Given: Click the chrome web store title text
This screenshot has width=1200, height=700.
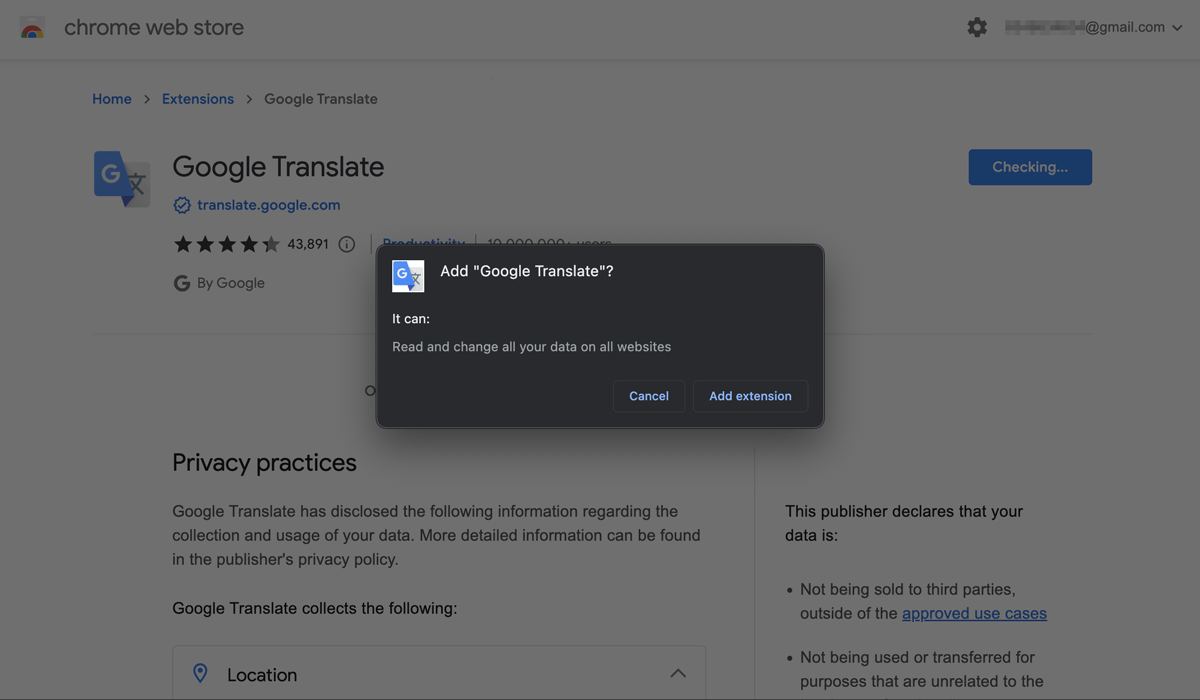Looking at the screenshot, I should (154, 28).
